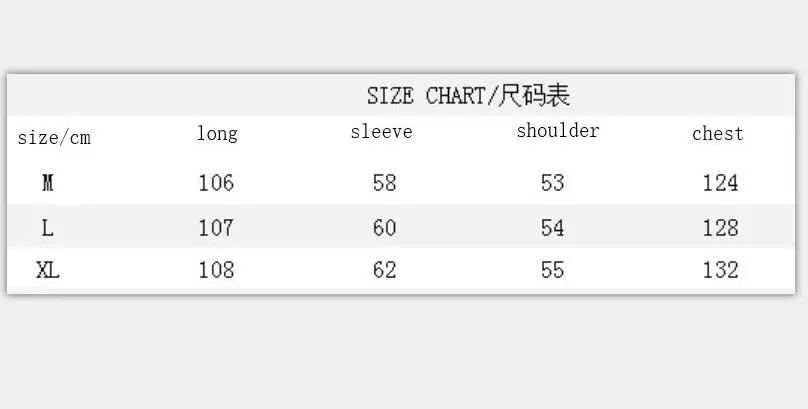Click sleeve value 60
Viewport: 808px width, 409px height.
(385, 228)
